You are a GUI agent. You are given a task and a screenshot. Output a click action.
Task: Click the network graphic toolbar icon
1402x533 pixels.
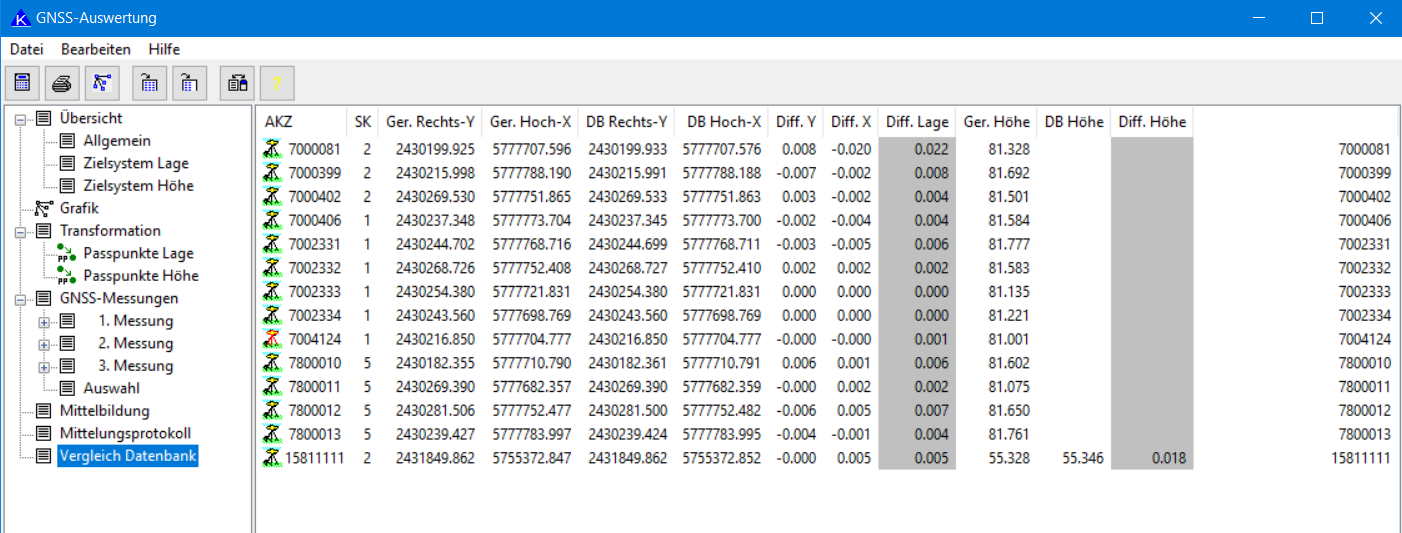tap(102, 83)
